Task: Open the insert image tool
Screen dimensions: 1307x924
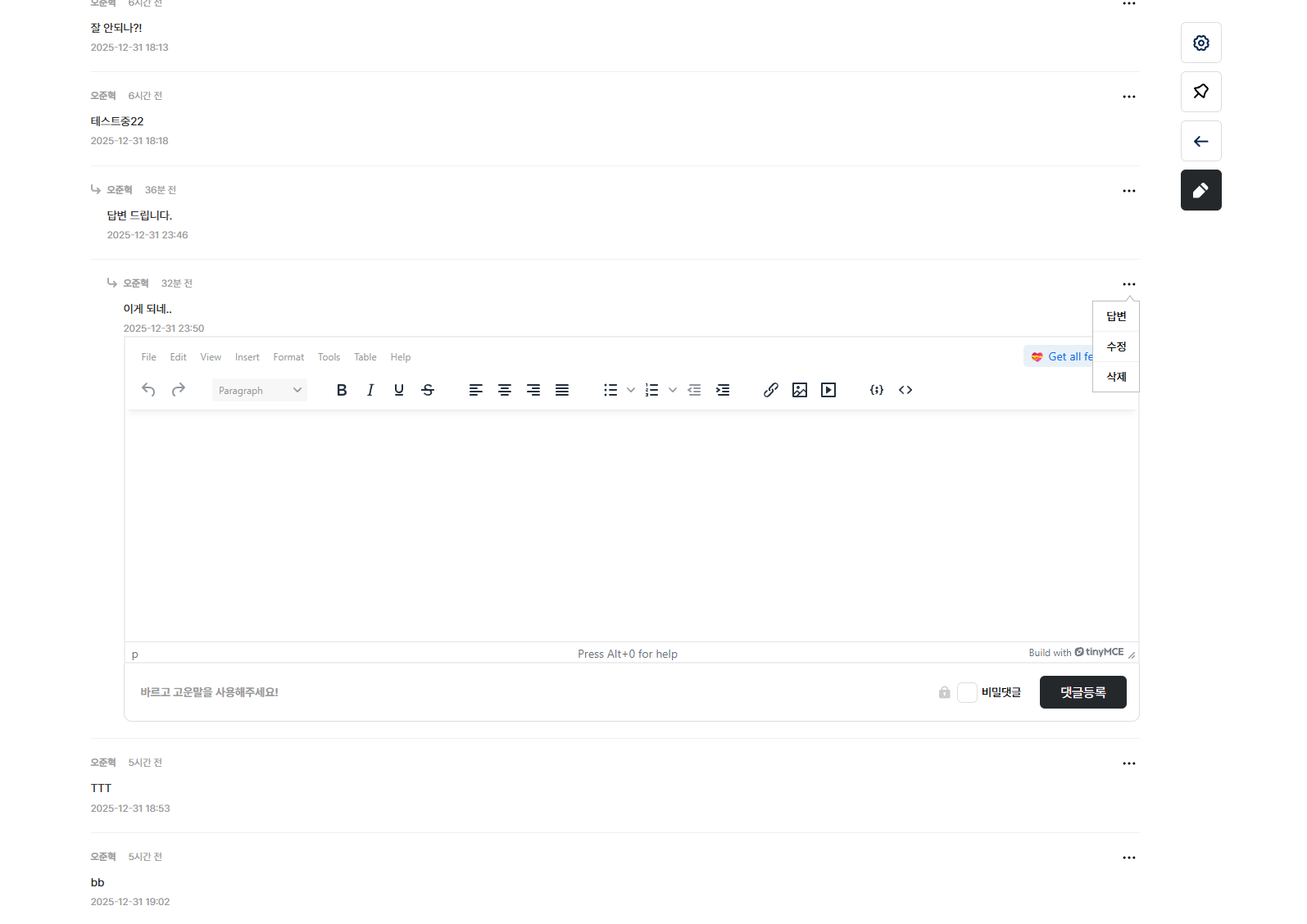Action: click(x=800, y=390)
